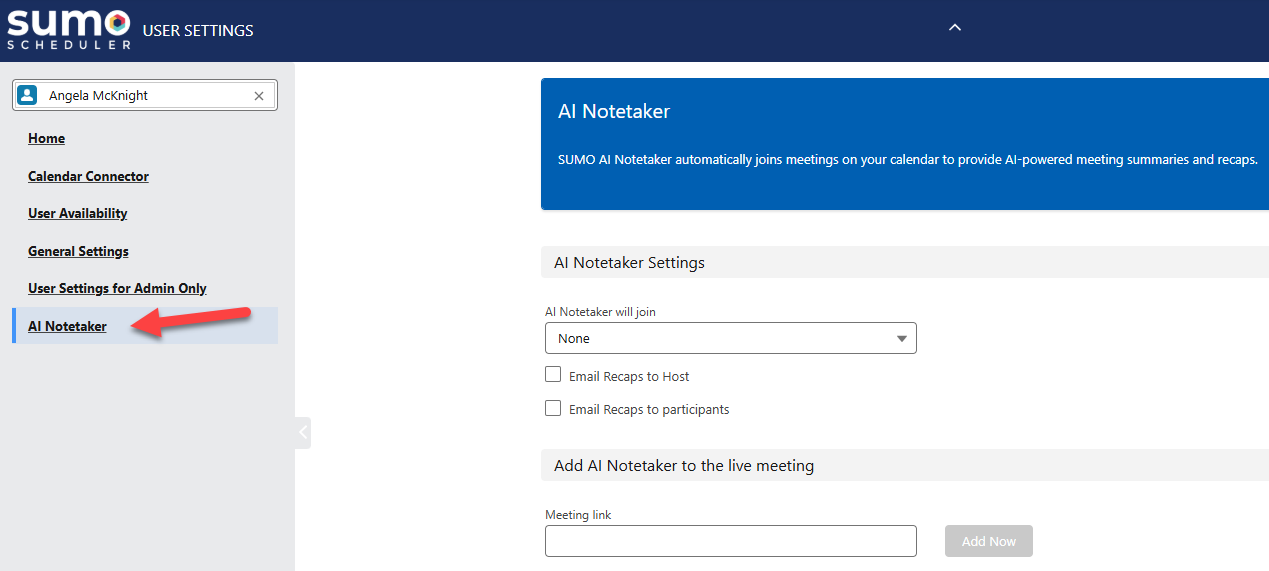This screenshot has width=1269, height=571.
Task: Click the user avatar icon in the user selector
Action: (x=28, y=96)
